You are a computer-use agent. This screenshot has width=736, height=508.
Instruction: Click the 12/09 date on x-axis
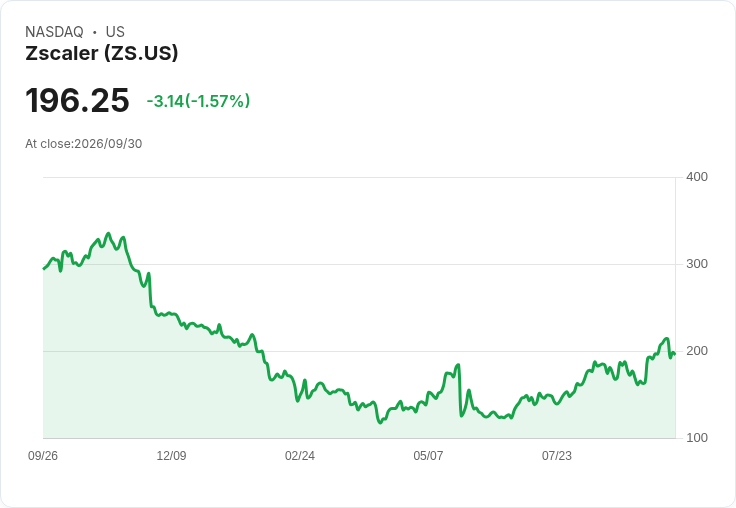coord(171,455)
